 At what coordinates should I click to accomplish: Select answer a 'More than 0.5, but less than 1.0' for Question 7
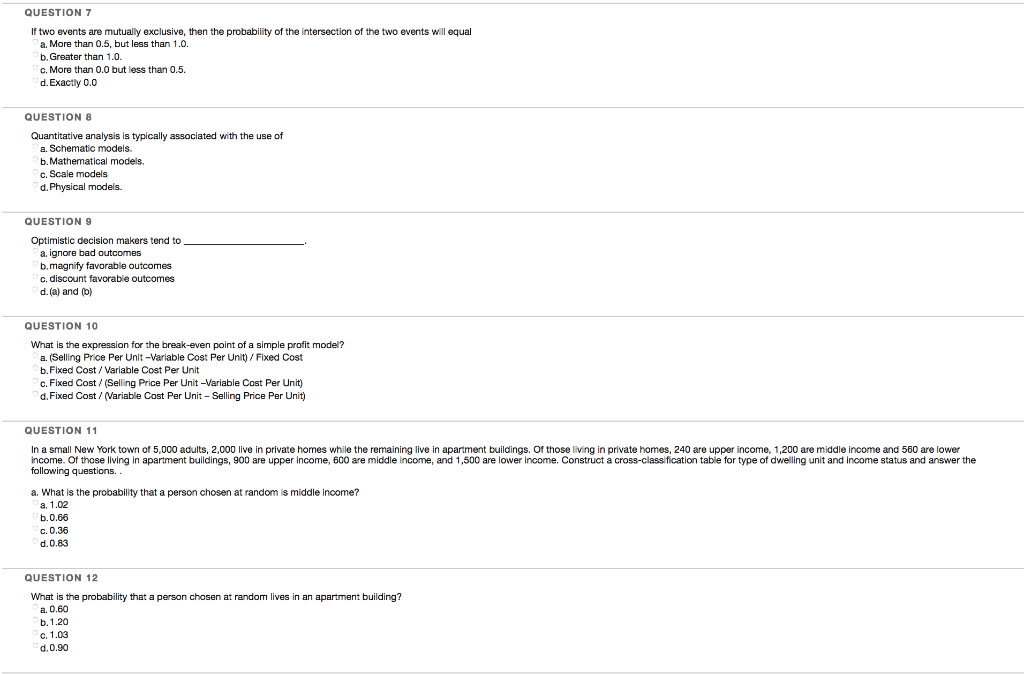33,44
